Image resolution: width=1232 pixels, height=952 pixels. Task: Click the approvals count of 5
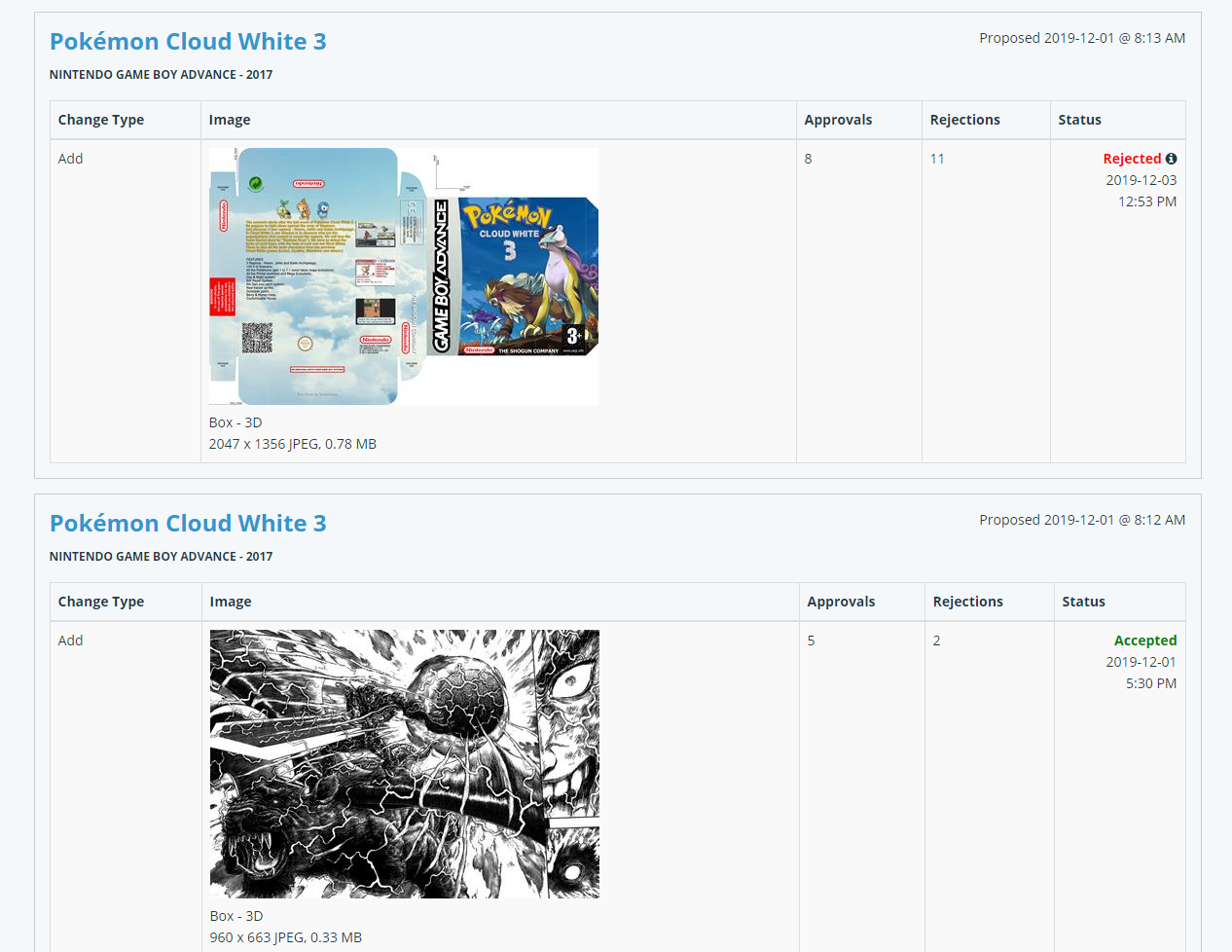(811, 641)
